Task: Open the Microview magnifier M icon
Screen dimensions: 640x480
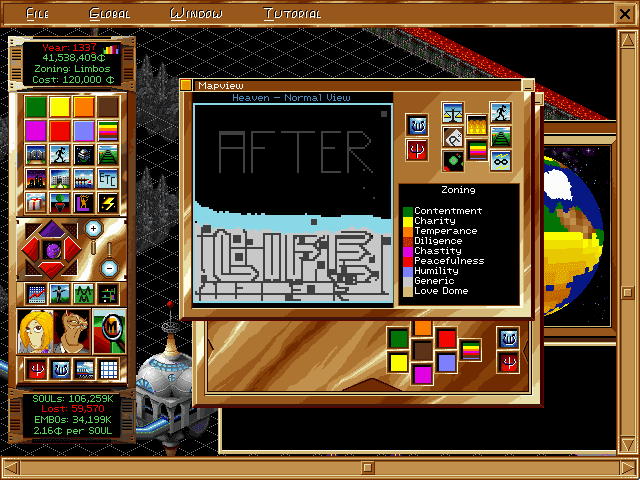Action: tap(109, 331)
